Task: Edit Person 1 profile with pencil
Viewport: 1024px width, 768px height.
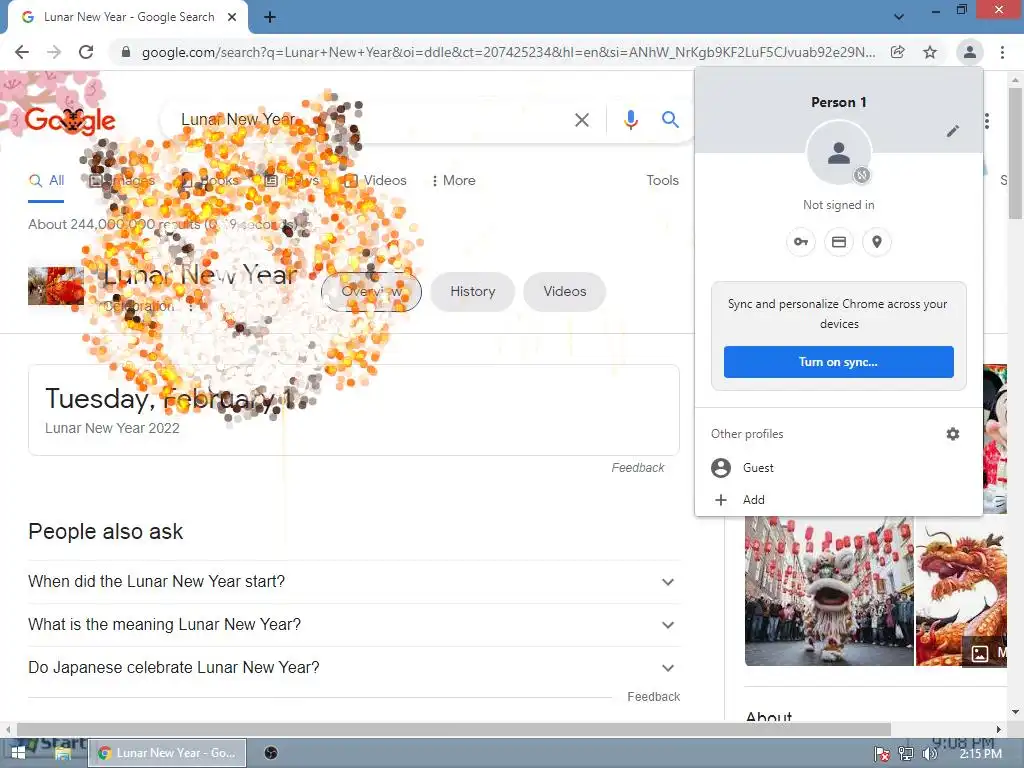Action: 953,131
